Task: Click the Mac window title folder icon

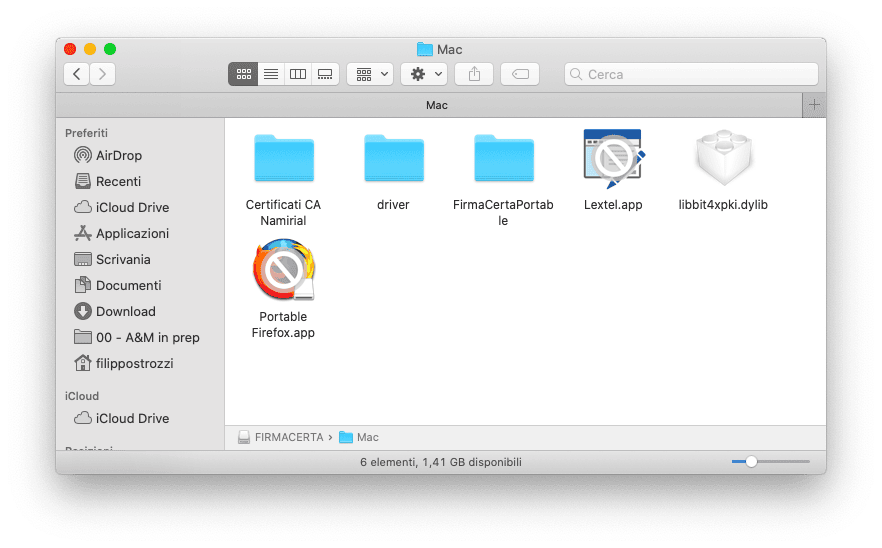Action: click(x=425, y=50)
